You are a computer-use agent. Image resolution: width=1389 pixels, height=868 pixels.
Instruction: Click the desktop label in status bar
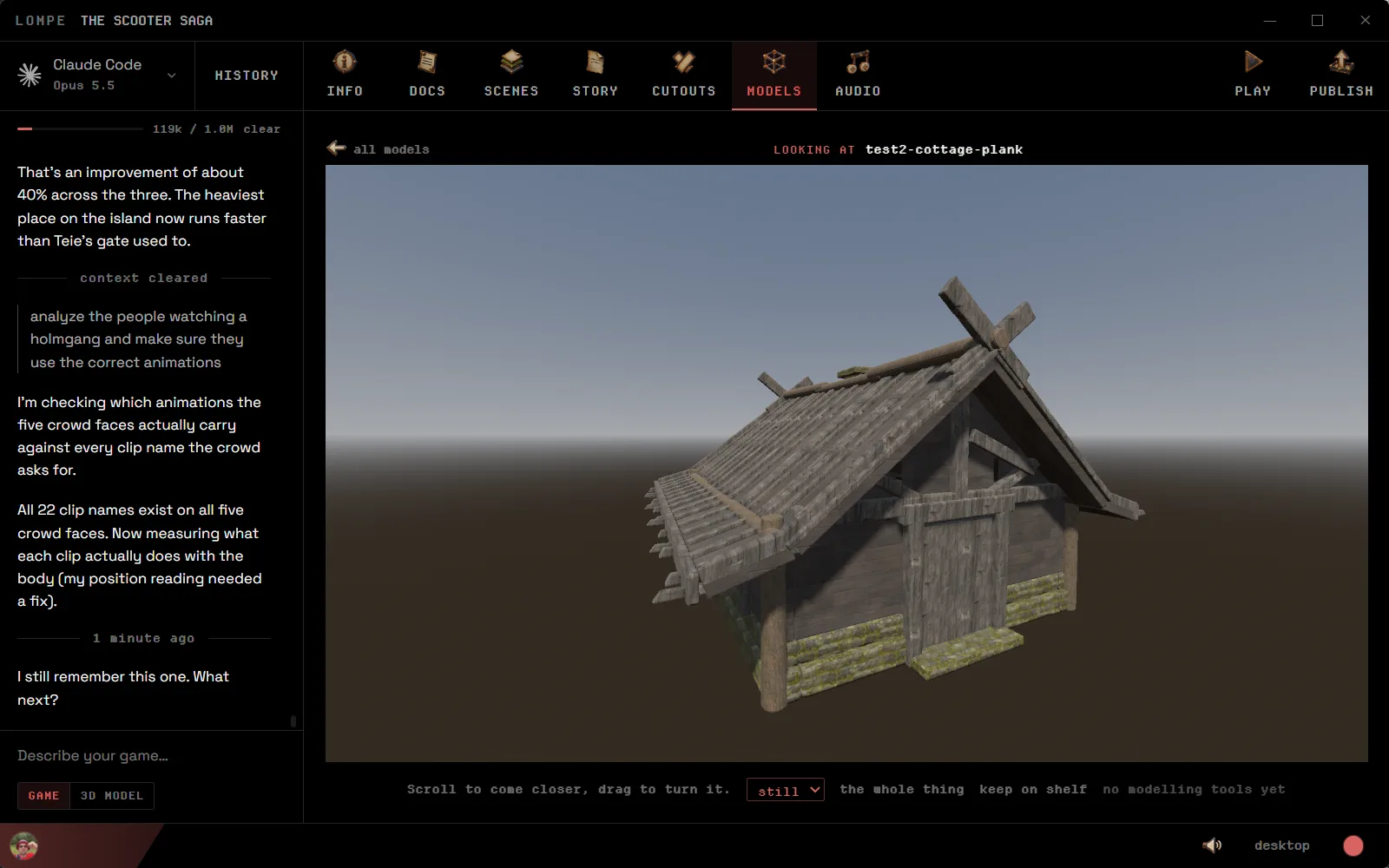pyautogui.click(x=1281, y=845)
